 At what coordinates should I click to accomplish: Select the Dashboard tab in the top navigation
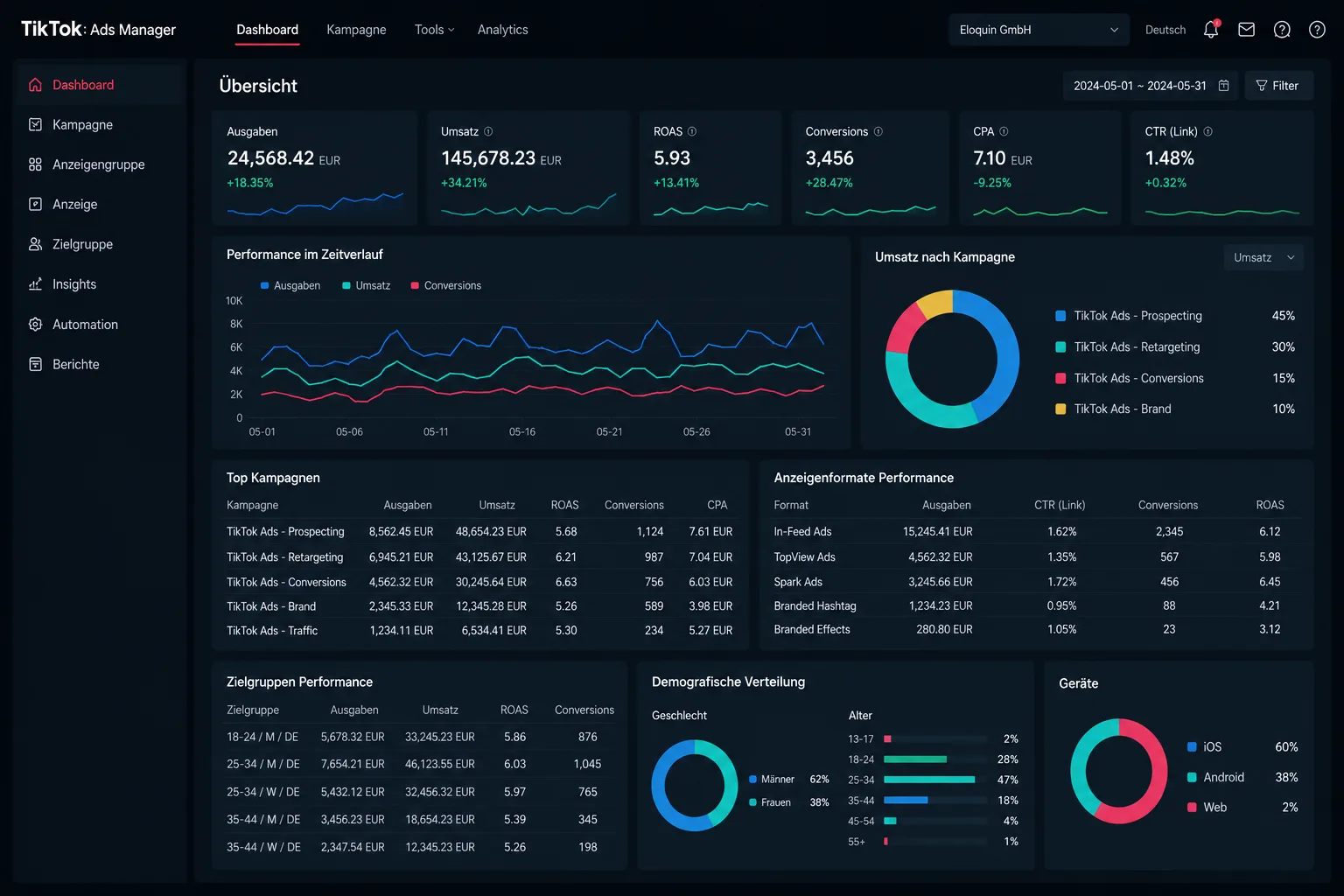click(268, 30)
